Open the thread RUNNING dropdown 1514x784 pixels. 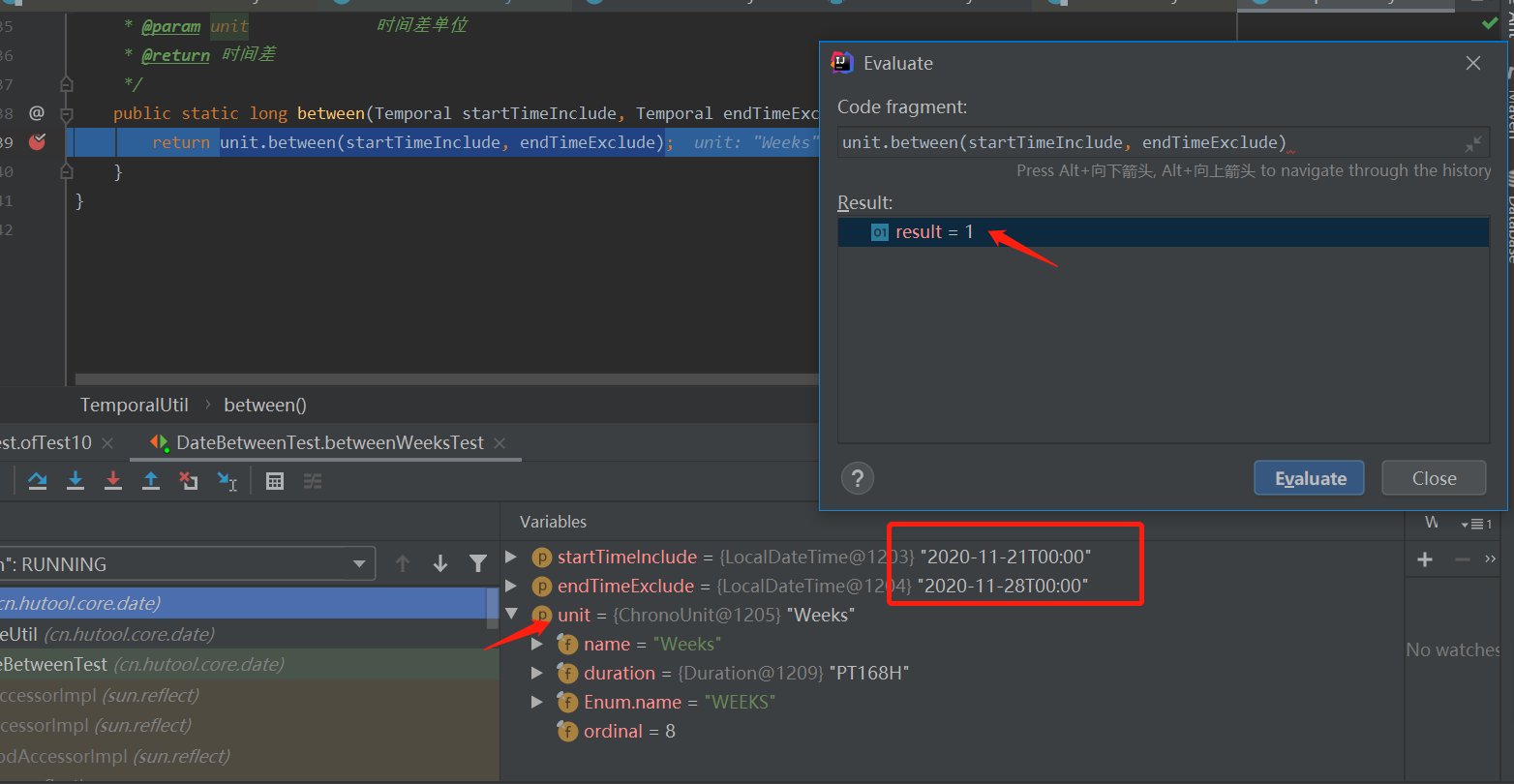[186, 564]
